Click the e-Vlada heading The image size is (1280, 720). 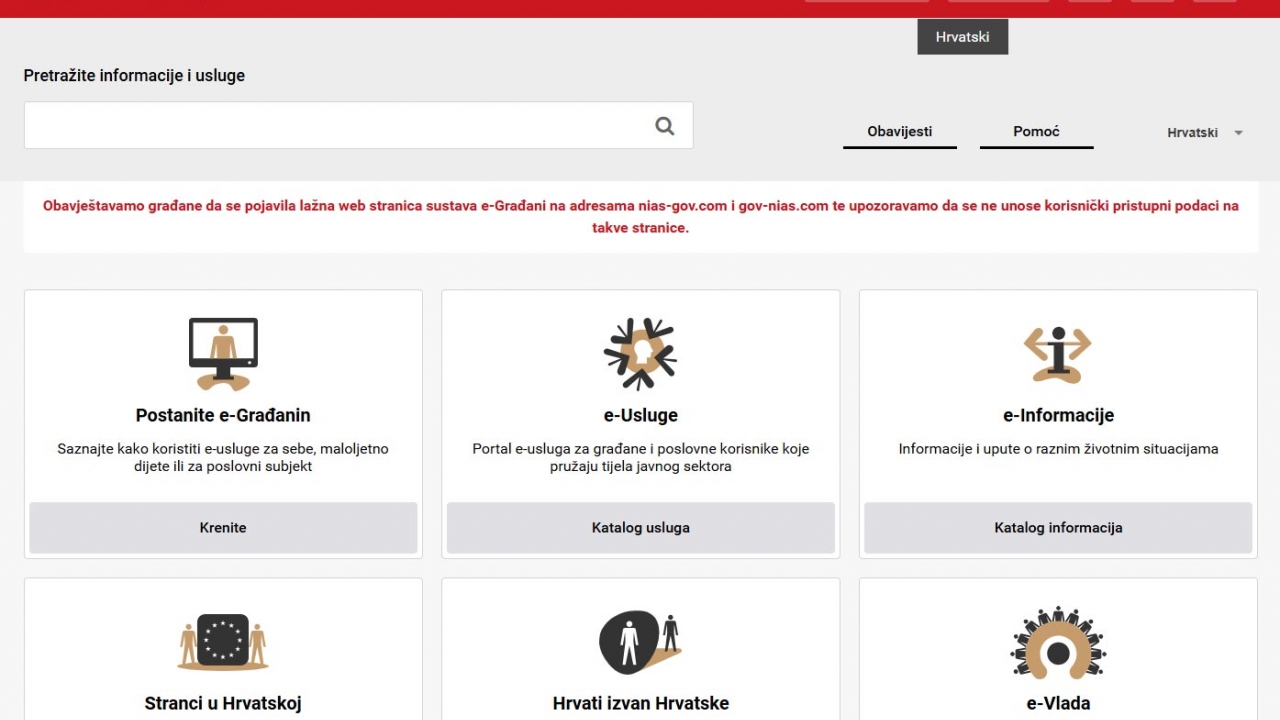coord(1058,703)
